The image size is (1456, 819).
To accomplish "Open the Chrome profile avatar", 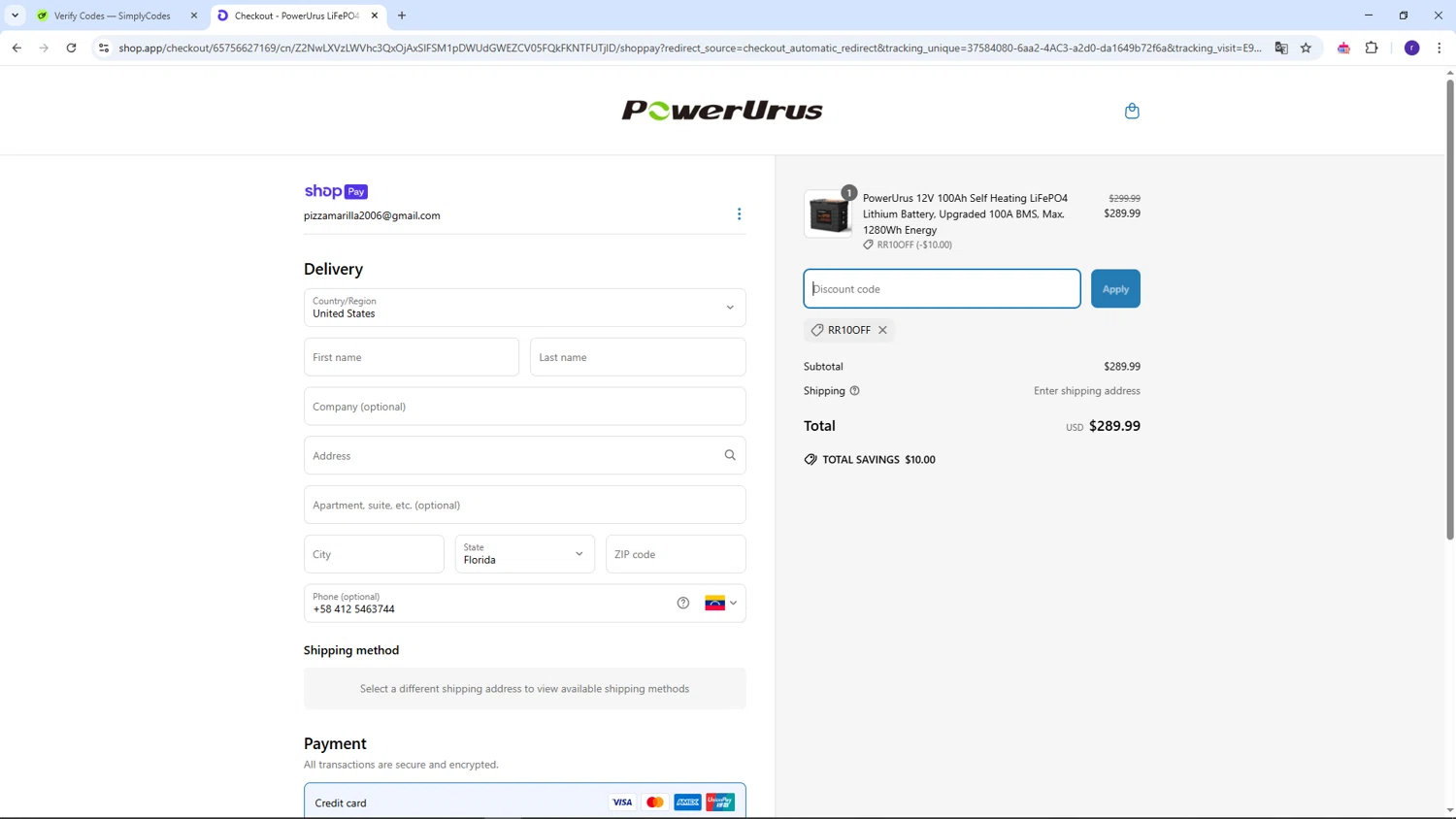I will click(x=1412, y=48).
